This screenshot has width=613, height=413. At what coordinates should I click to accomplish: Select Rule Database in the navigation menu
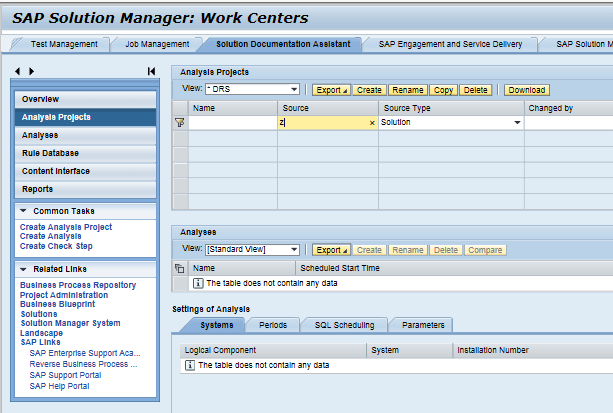(50, 153)
